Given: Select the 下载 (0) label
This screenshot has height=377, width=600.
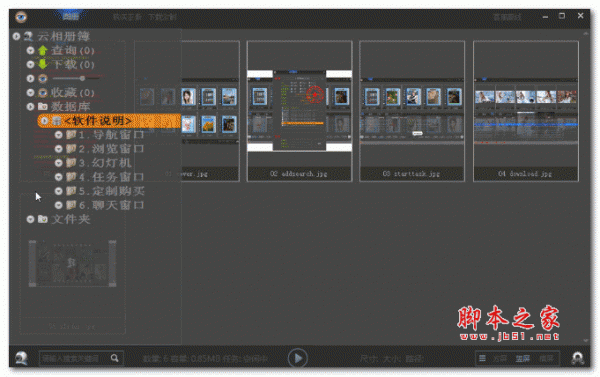Looking at the screenshot, I should tap(73, 64).
